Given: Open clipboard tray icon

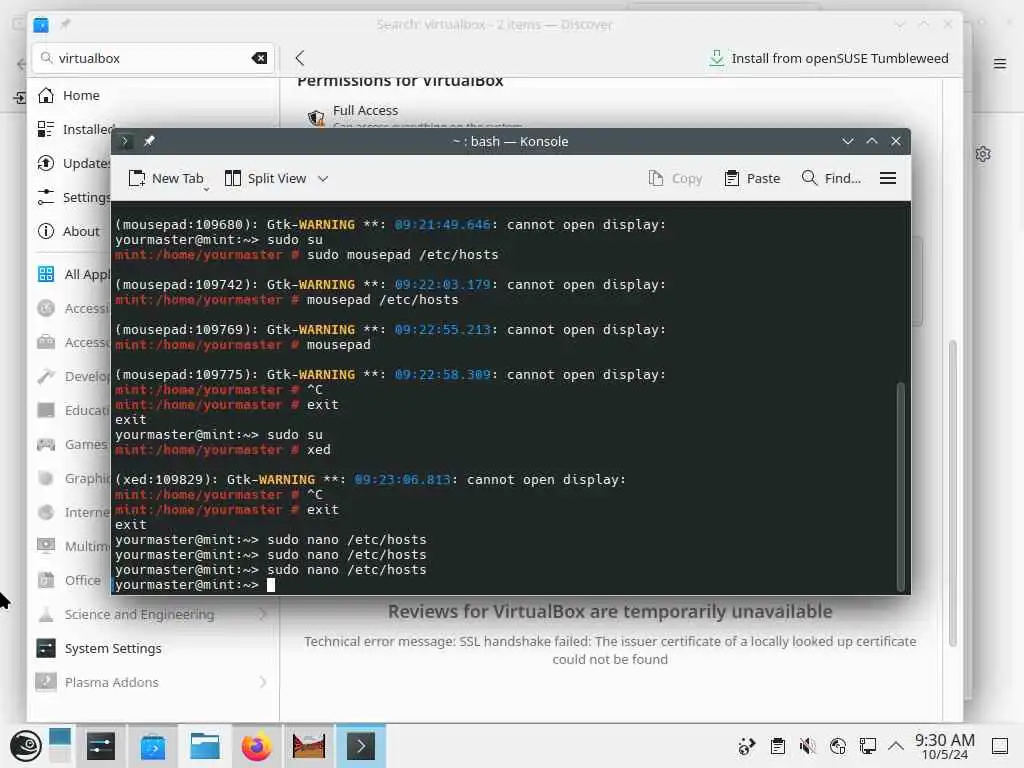Looking at the screenshot, I should pyautogui.click(x=777, y=746).
